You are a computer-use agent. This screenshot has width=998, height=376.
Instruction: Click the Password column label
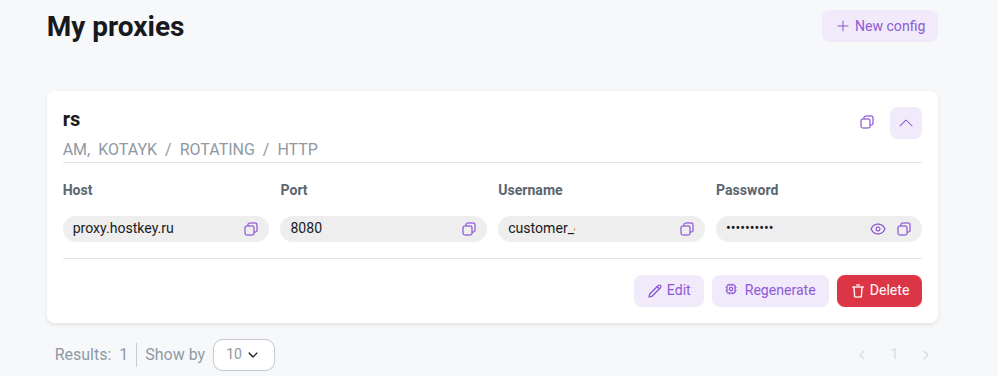pos(747,190)
